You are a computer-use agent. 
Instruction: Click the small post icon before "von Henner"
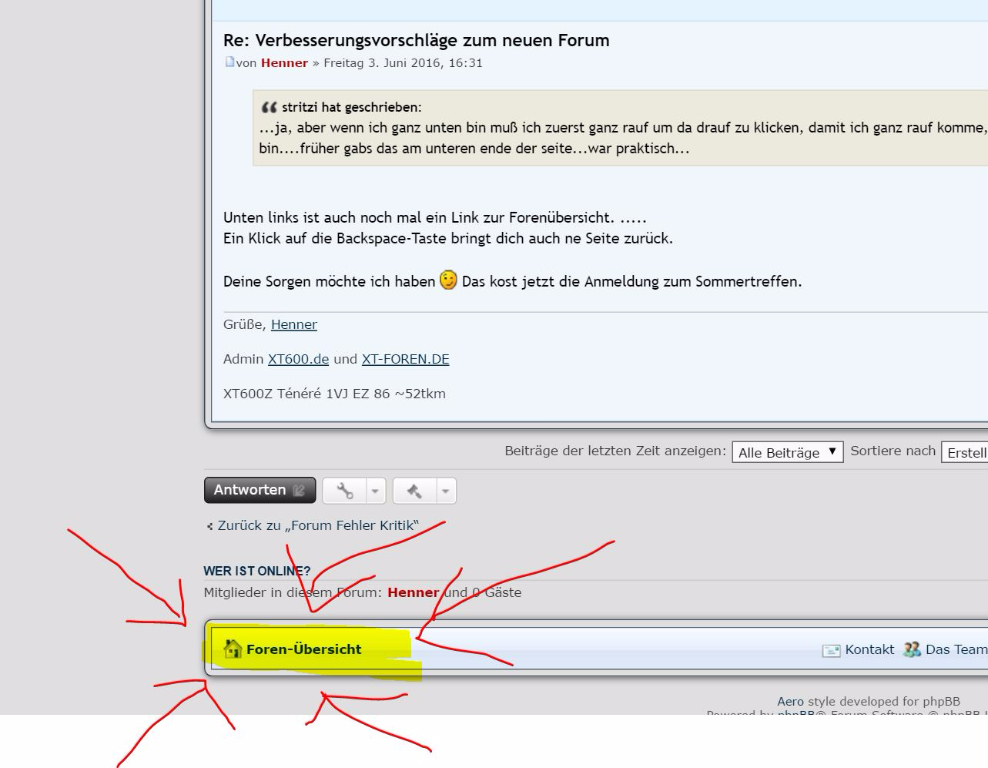(228, 64)
